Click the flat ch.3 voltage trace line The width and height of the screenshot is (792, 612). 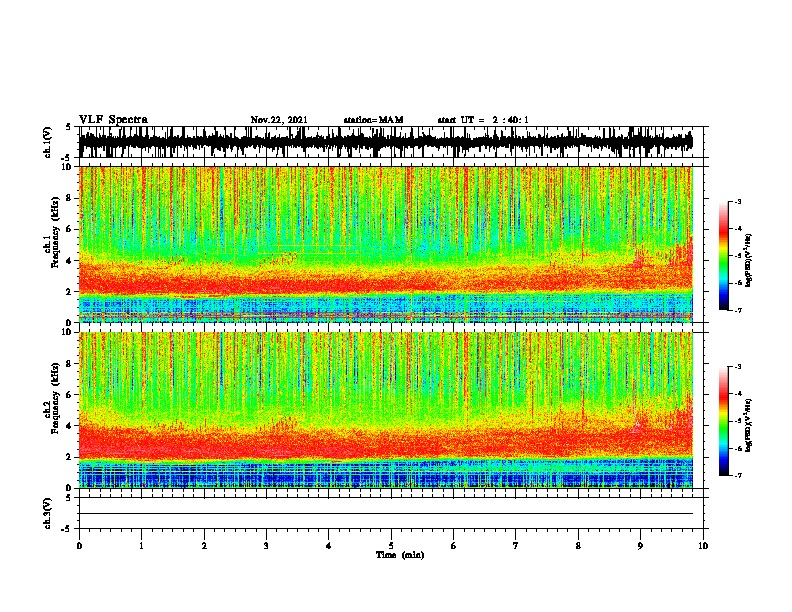[x=386, y=514]
